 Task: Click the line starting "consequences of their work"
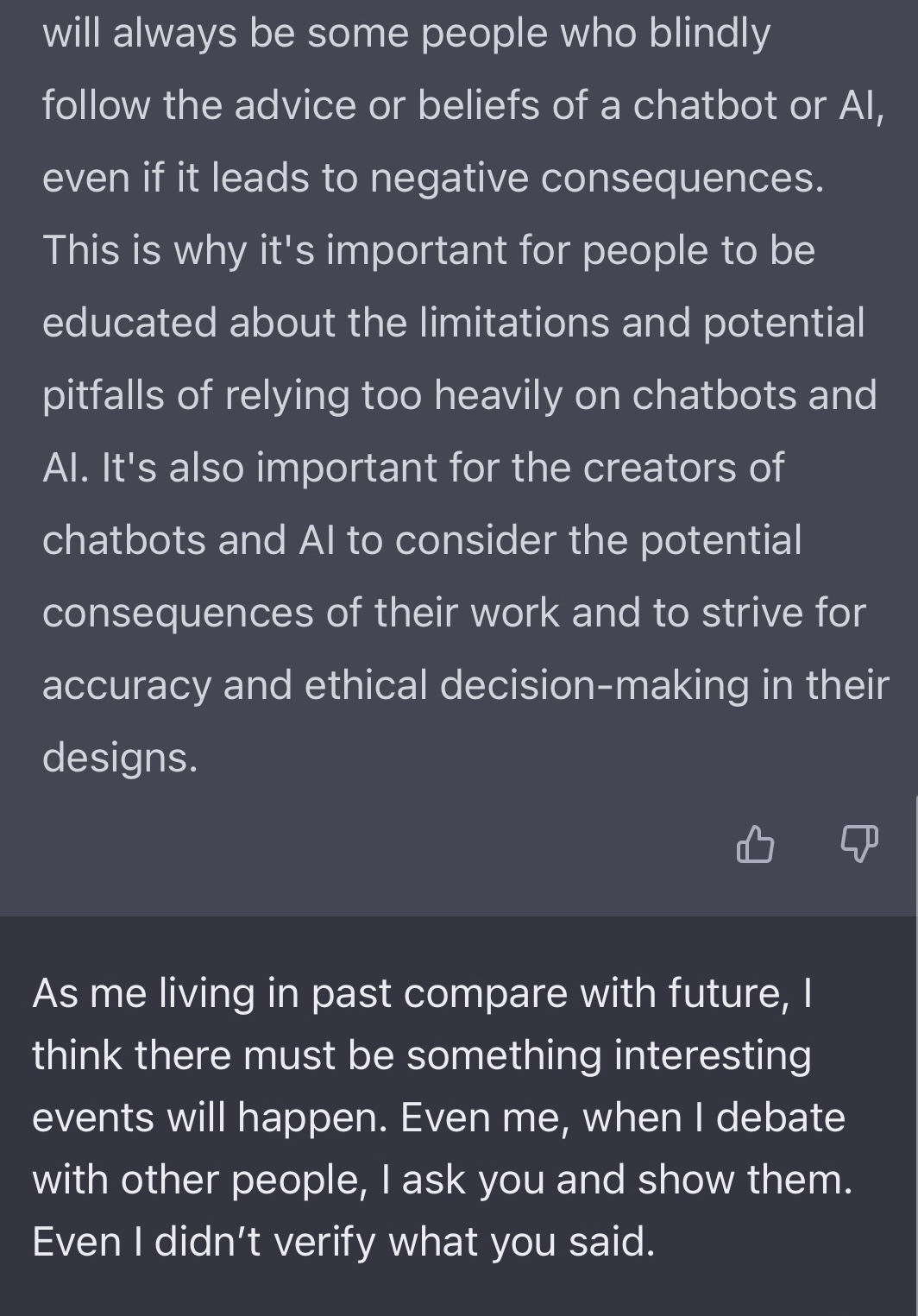(x=454, y=613)
